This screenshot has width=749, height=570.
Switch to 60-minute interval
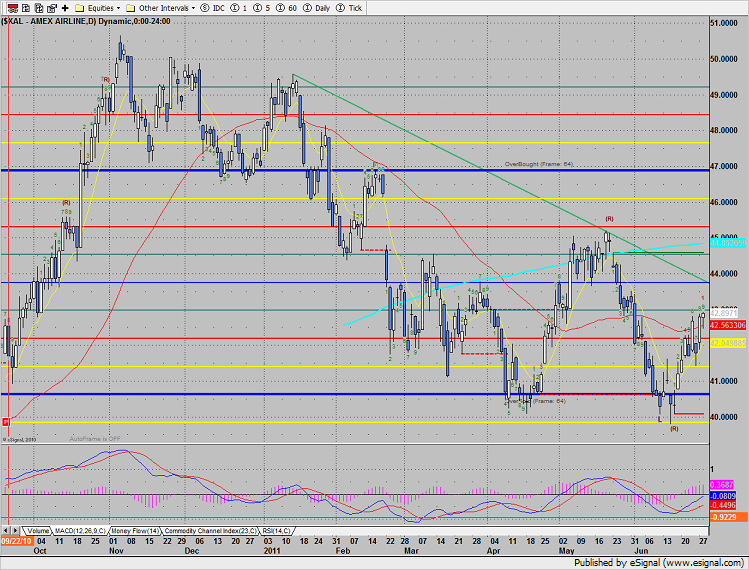tap(286, 8)
